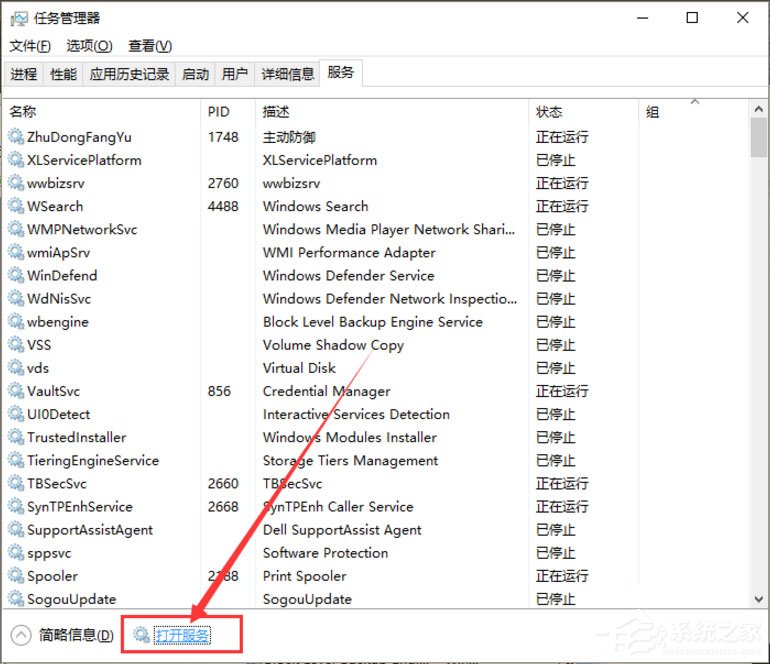The width and height of the screenshot is (770, 664).
Task: Click the TrustedInstaller service icon
Action: 16,437
